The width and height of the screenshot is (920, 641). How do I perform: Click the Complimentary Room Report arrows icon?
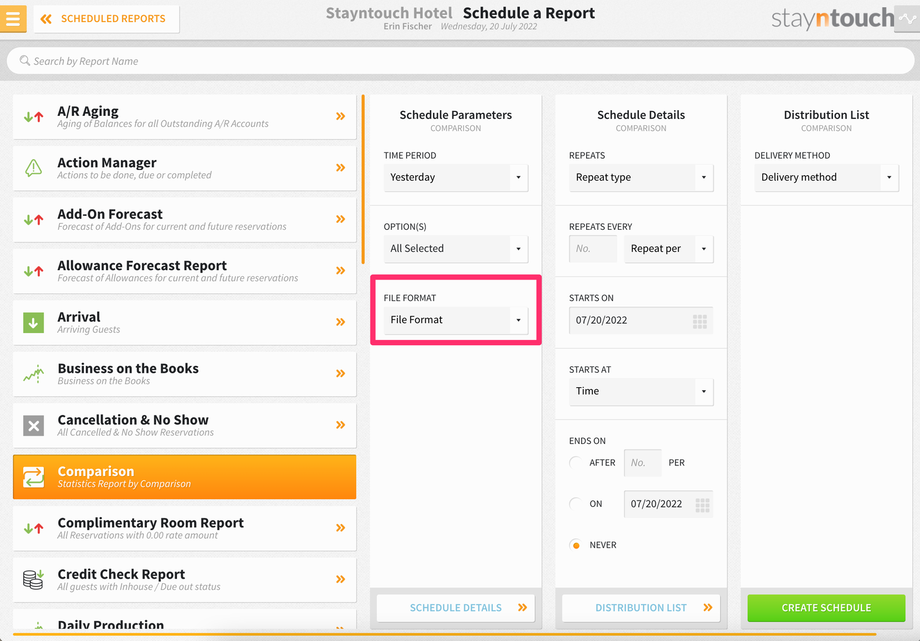click(33, 528)
